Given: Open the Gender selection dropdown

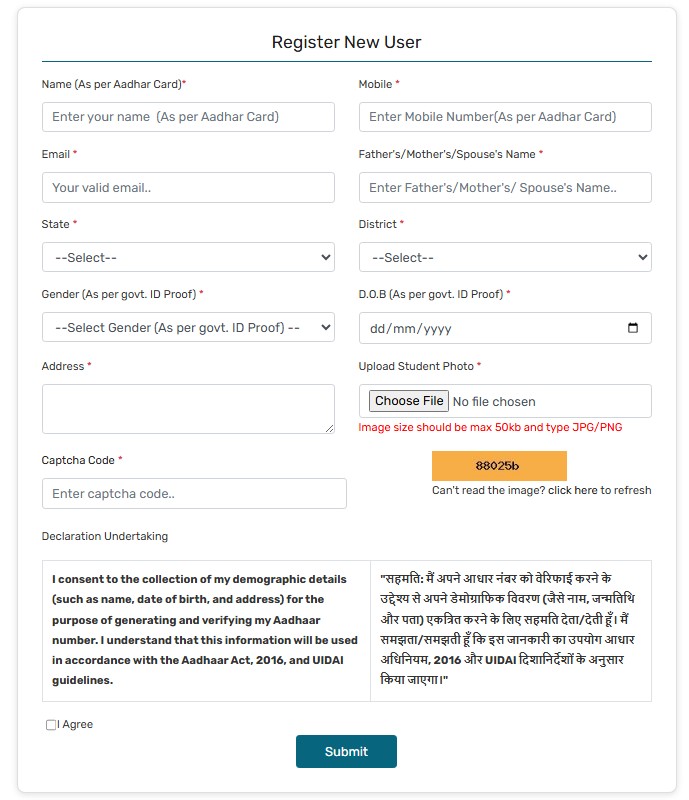Looking at the screenshot, I should (x=188, y=327).
